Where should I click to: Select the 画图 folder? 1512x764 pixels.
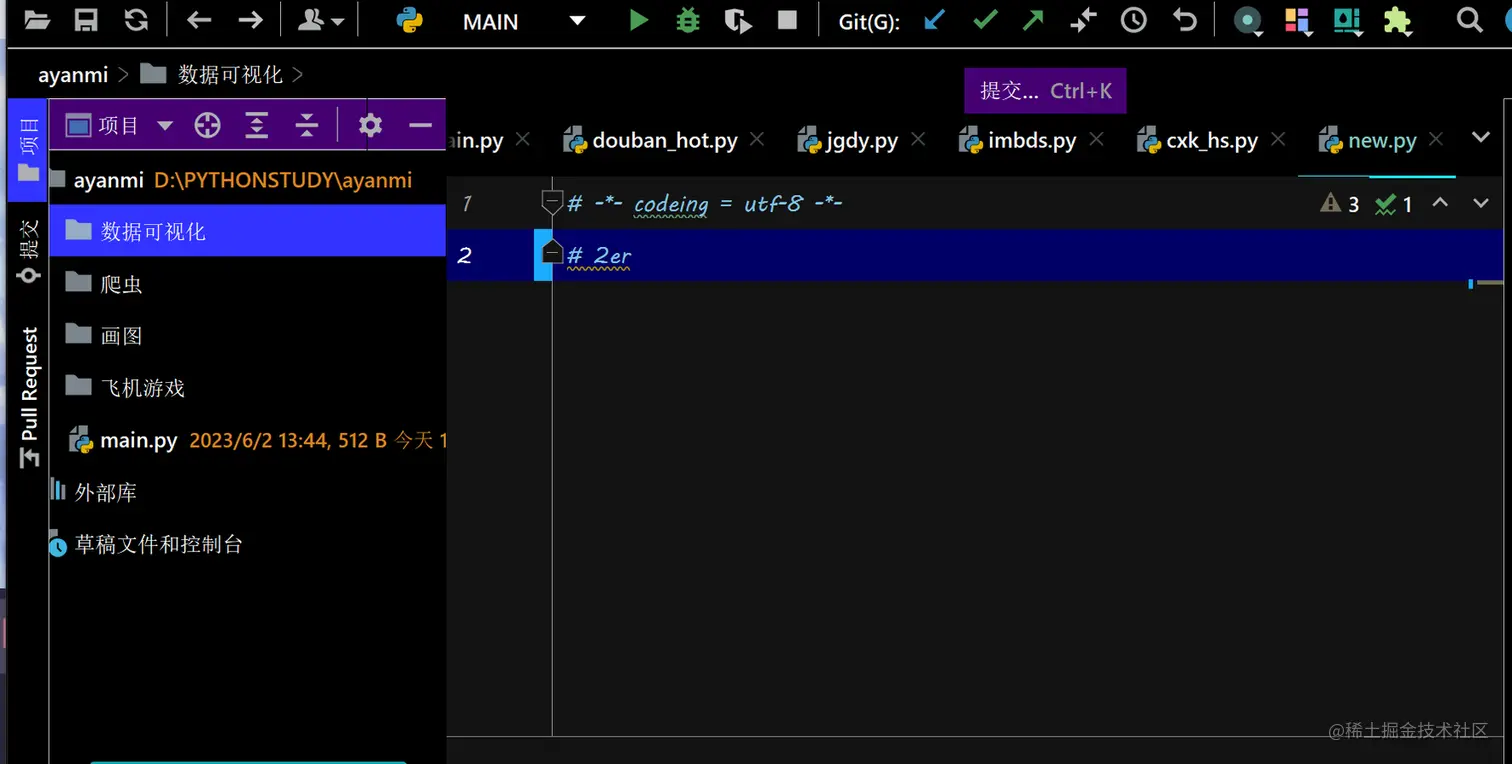coord(247,336)
